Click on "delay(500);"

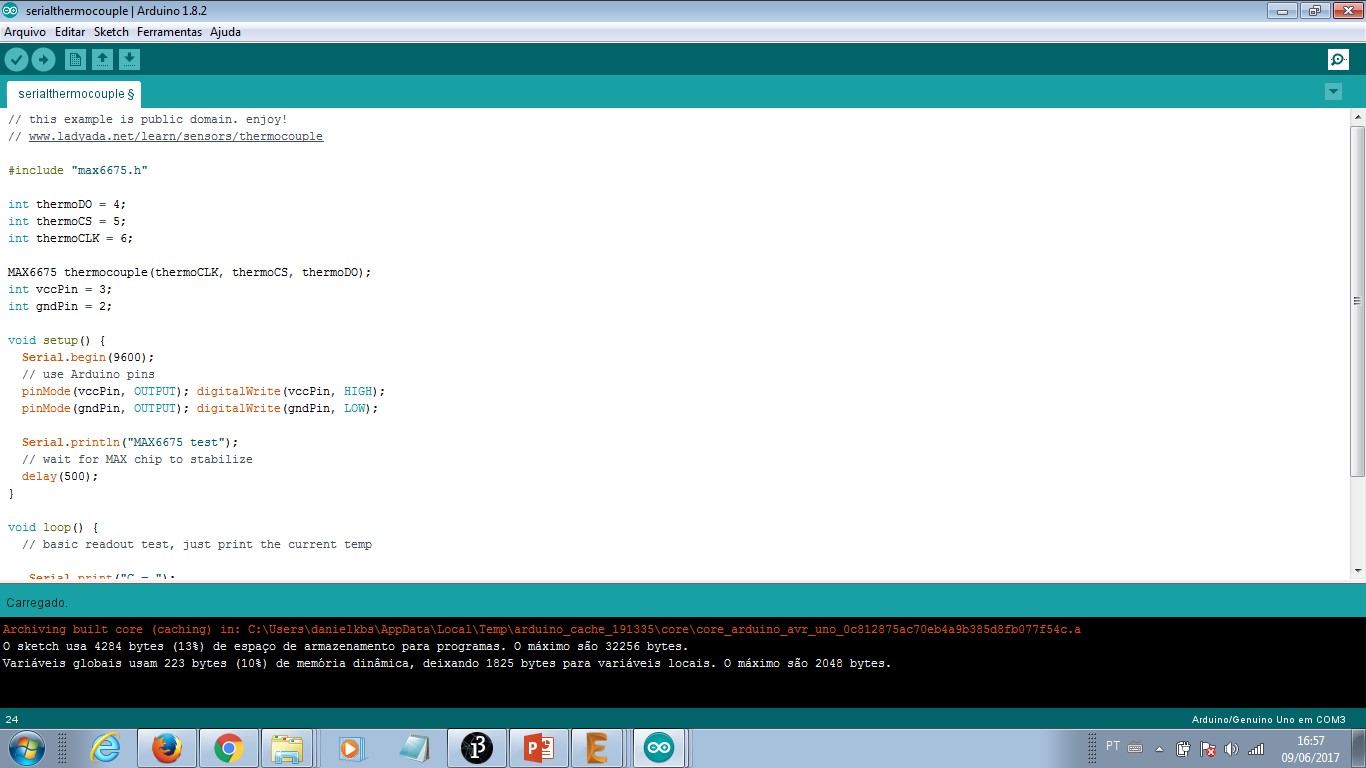[60, 476]
